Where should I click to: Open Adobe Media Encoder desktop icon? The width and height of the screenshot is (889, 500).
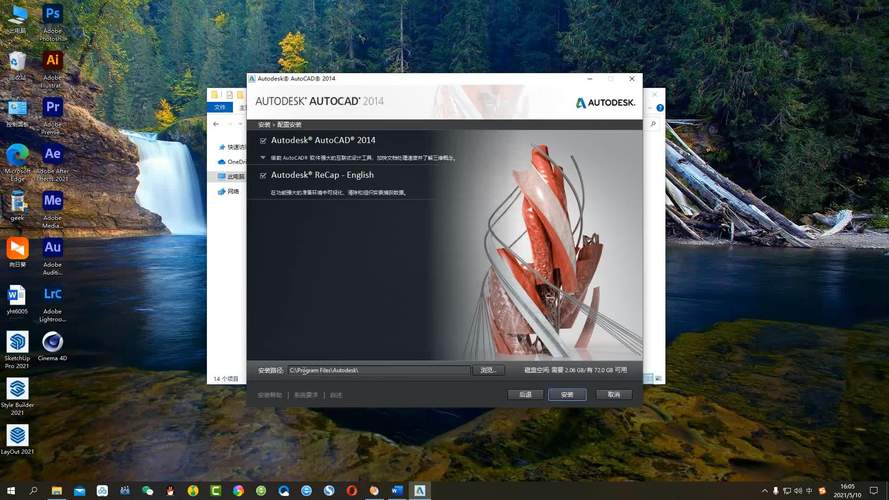tap(53, 201)
